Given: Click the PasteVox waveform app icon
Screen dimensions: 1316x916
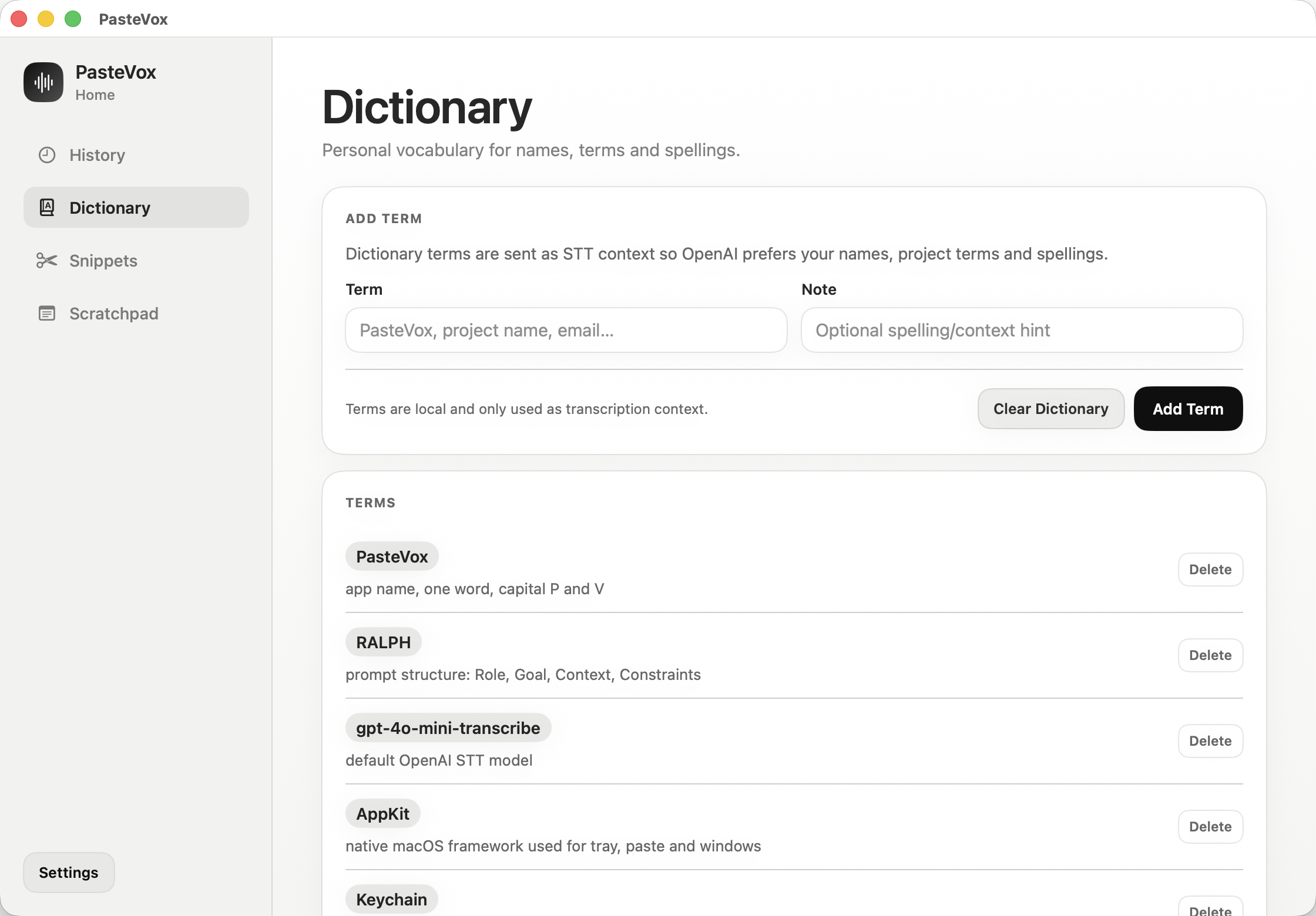Looking at the screenshot, I should click(x=43, y=82).
